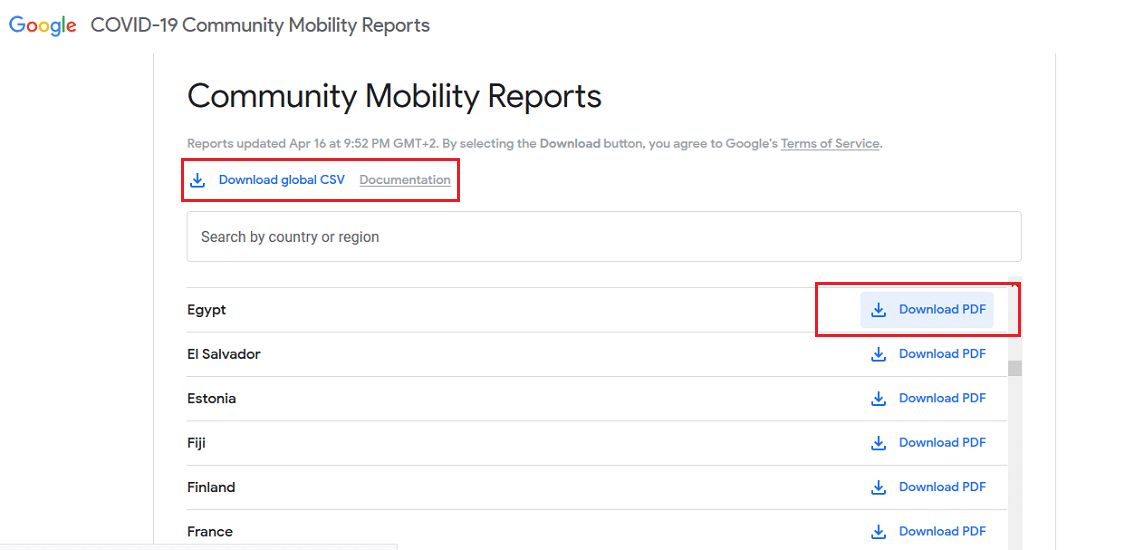Click the Community Mobility Reports heading

coord(395,96)
